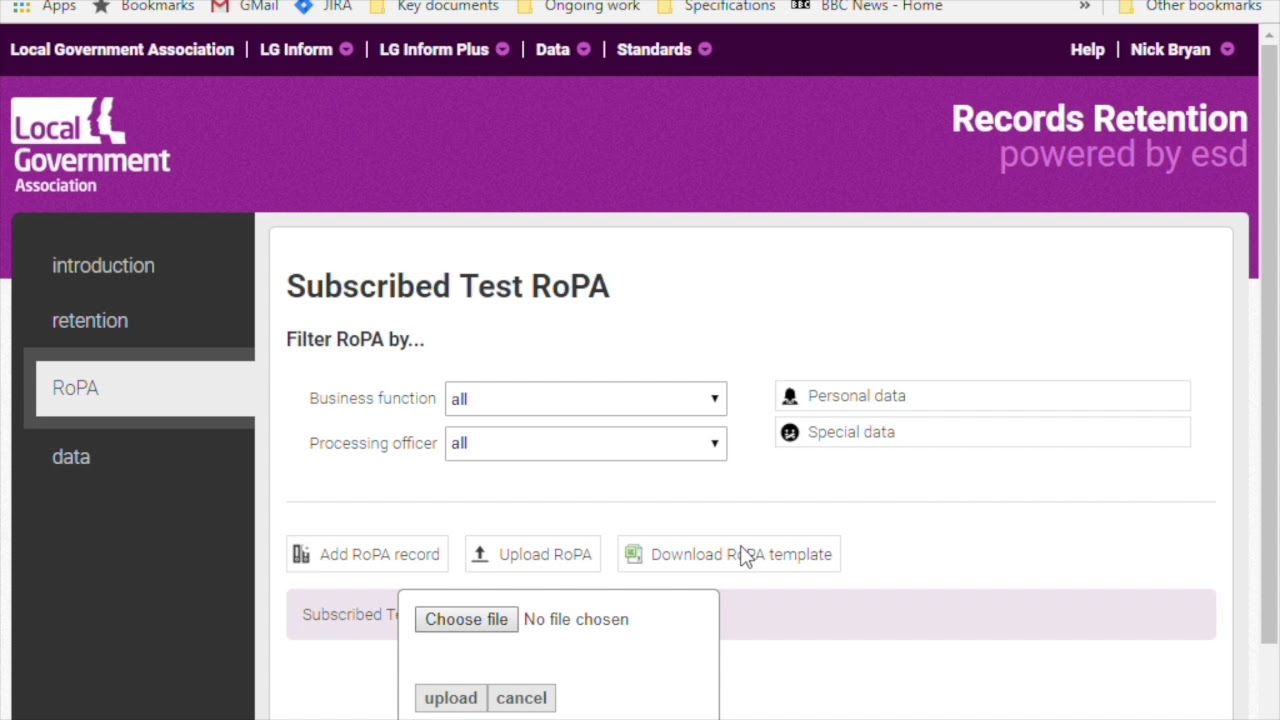Image resolution: width=1280 pixels, height=720 pixels.
Task: Open the Processing officer dropdown
Action: 586,443
